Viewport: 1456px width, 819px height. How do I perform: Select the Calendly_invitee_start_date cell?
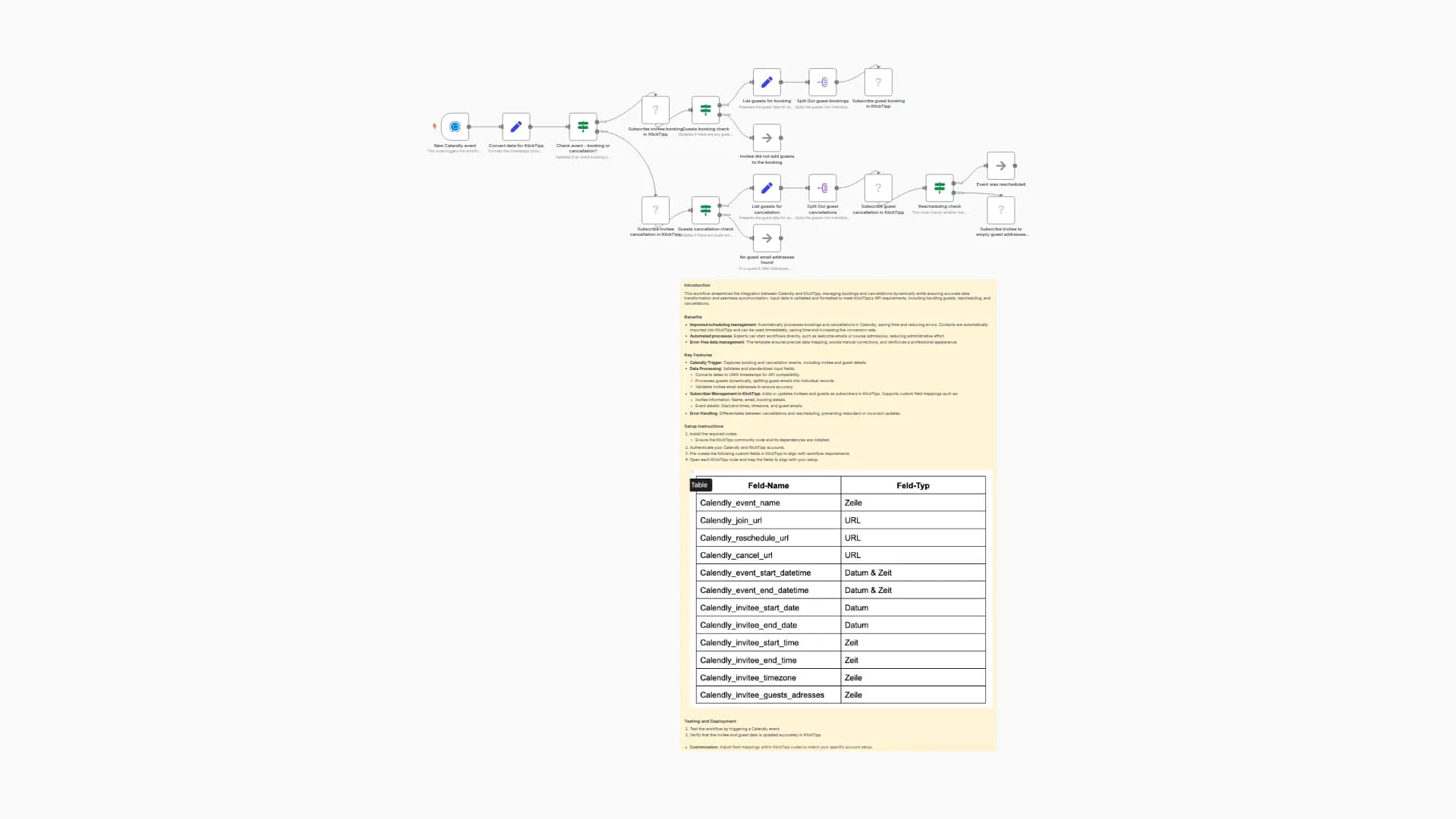(x=768, y=607)
